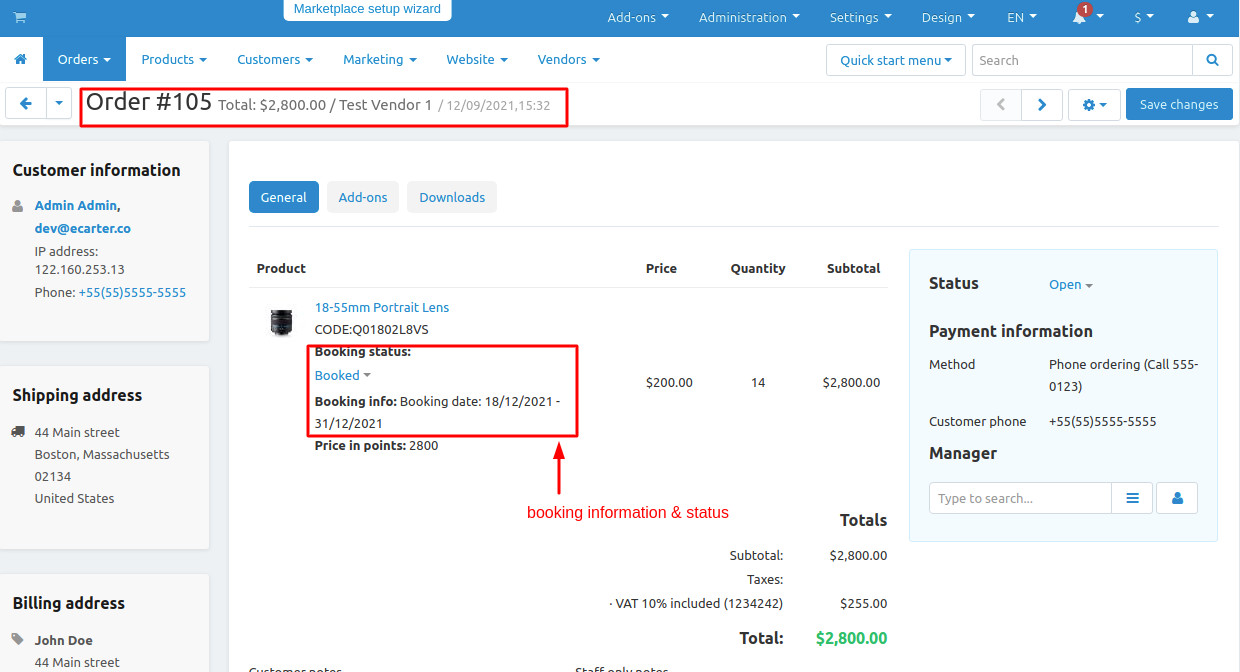Open the Website menu
Viewport: 1240px width, 672px height.
pyautogui.click(x=477, y=60)
